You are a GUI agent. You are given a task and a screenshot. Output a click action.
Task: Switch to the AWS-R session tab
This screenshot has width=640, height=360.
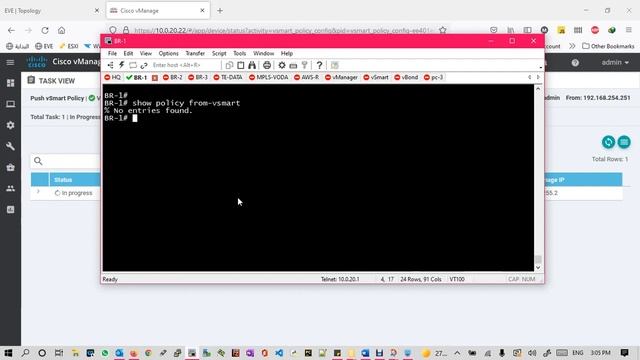point(307,77)
